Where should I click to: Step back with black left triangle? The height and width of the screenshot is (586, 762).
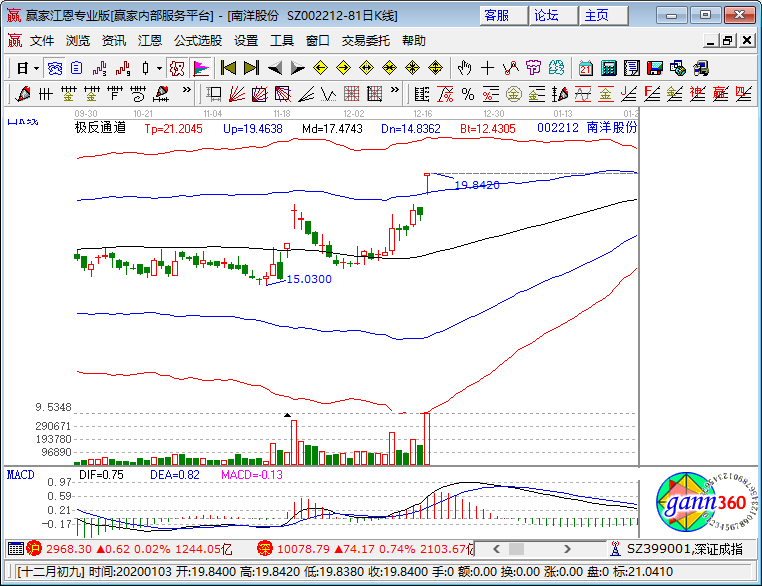[x=275, y=68]
